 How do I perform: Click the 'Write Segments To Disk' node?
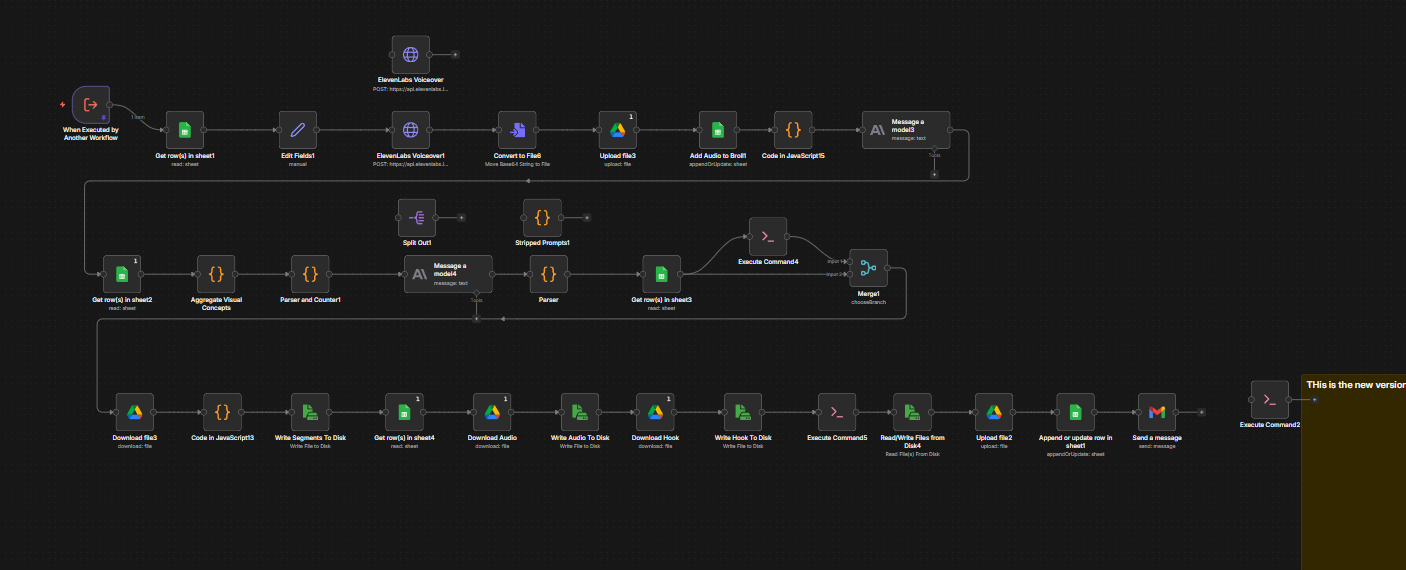(311, 412)
